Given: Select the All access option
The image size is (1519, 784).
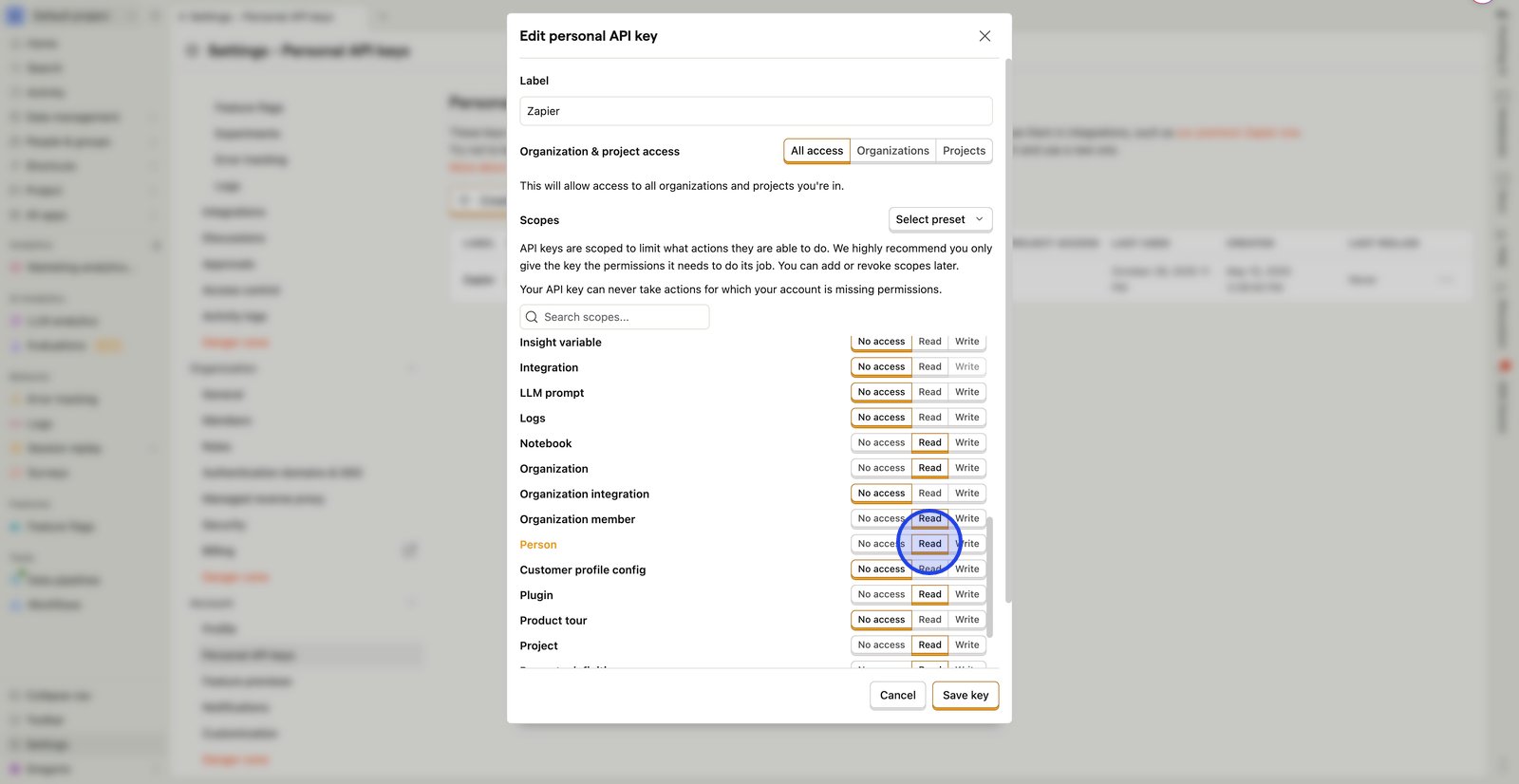Looking at the screenshot, I should 816,151.
